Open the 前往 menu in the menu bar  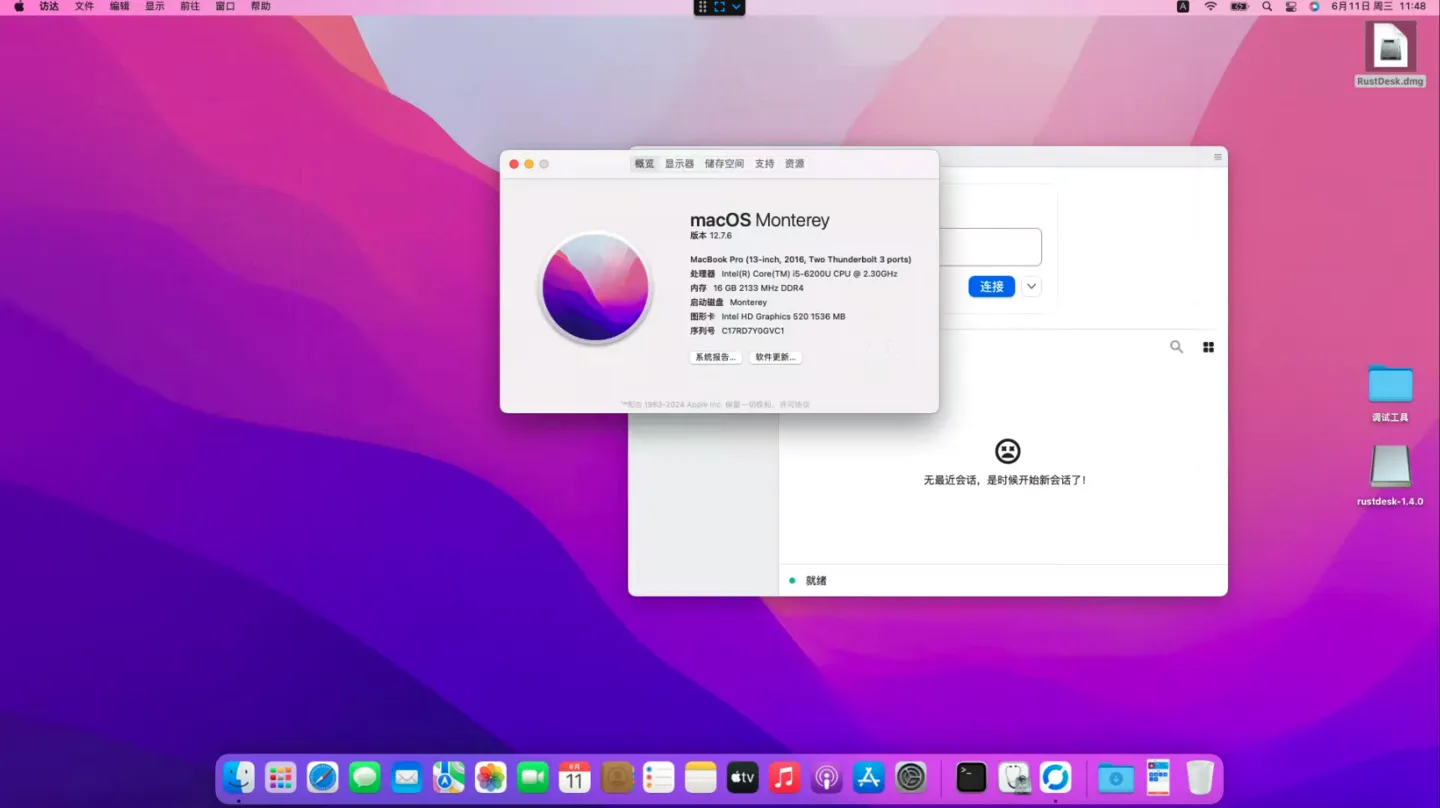point(189,6)
